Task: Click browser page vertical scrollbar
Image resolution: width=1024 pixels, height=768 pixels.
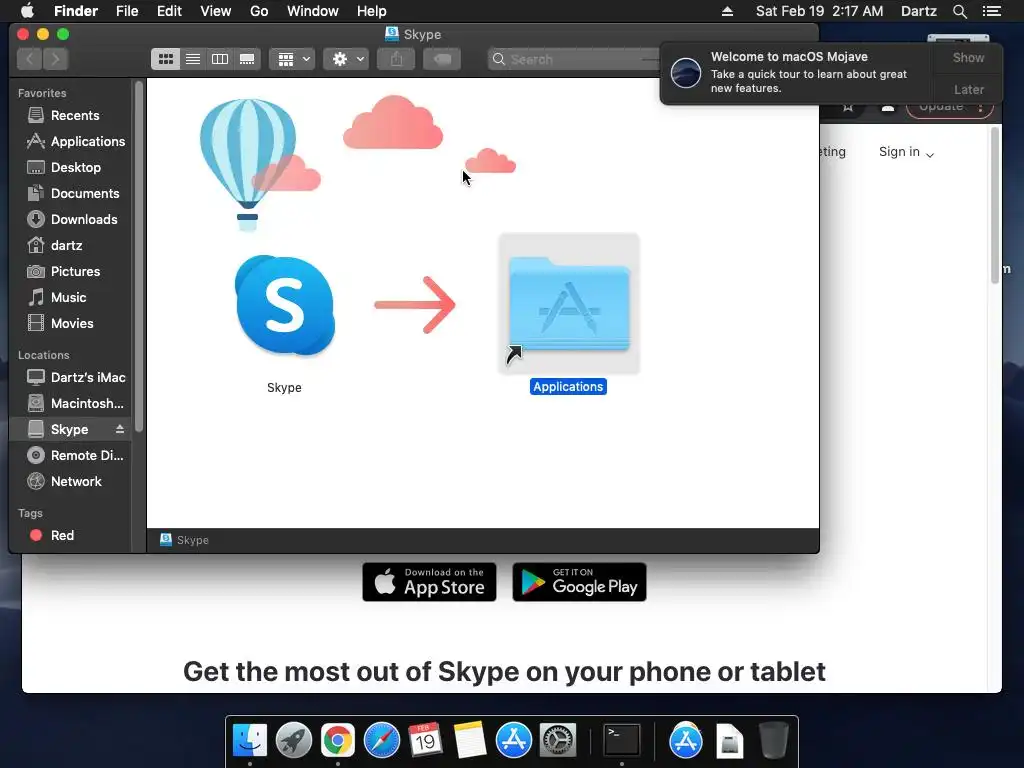Action: pyautogui.click(x=995, y=206)
